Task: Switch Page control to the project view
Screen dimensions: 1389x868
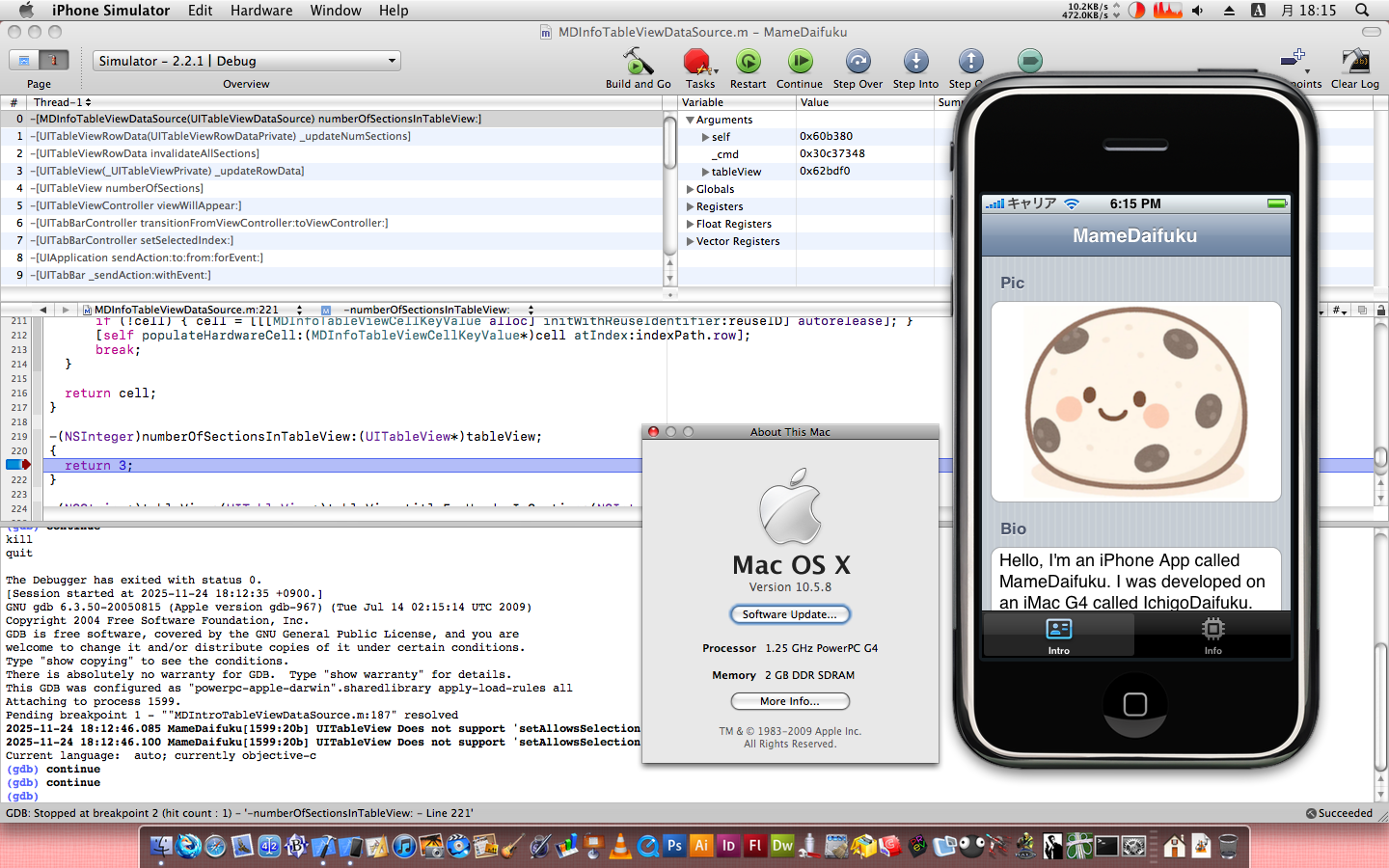Action: 24,61
